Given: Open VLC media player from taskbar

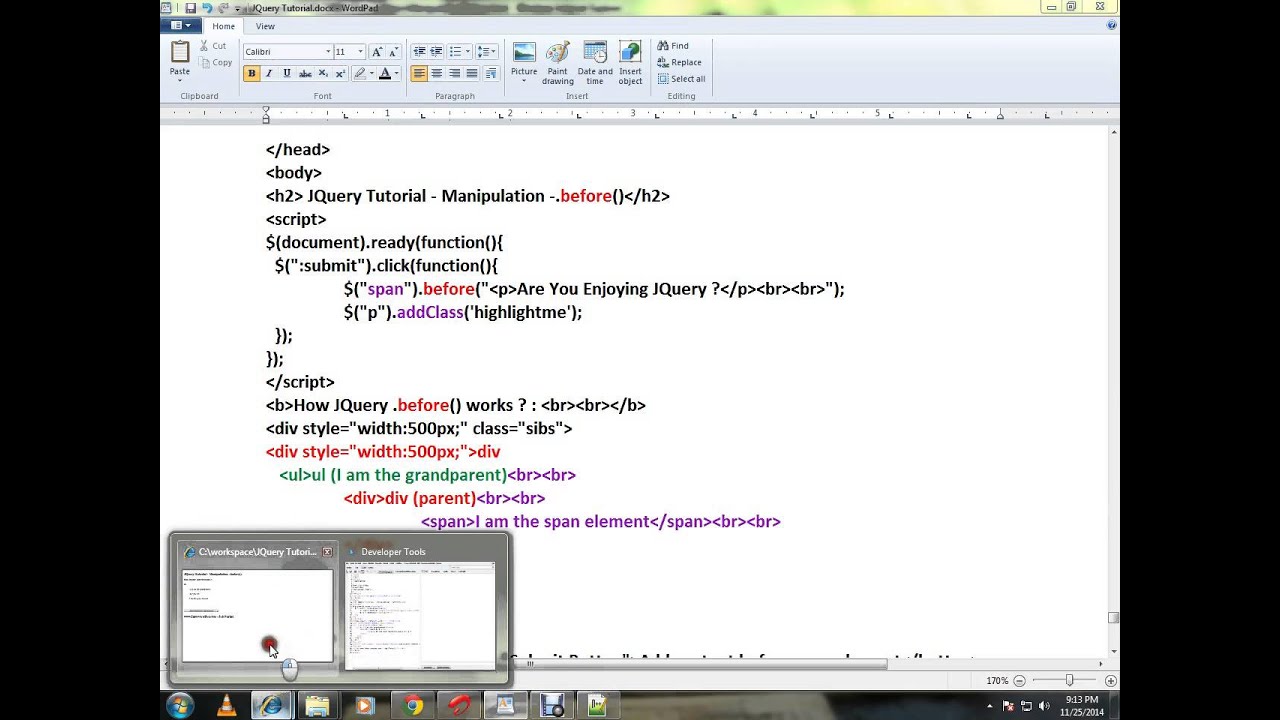Looking at the screenshot, I should 227,706.
